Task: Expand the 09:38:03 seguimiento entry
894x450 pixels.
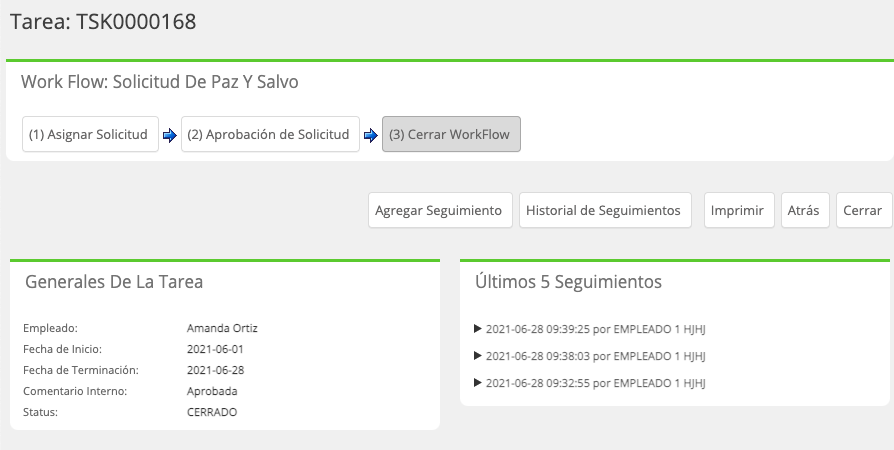Action: (590, 356)
